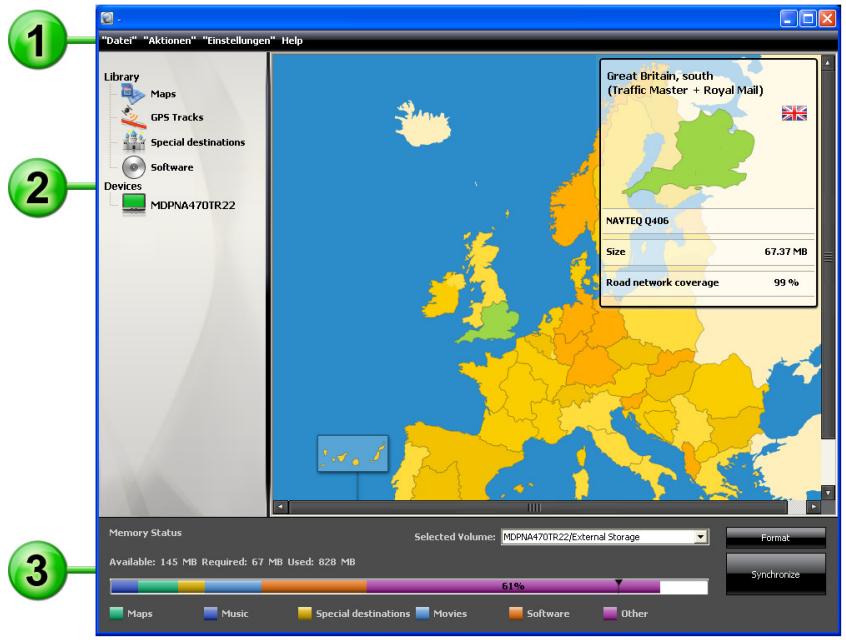This screenshot has height=640, width=846.
Task: Click the orange Software legend swatch
Action: 515,613
